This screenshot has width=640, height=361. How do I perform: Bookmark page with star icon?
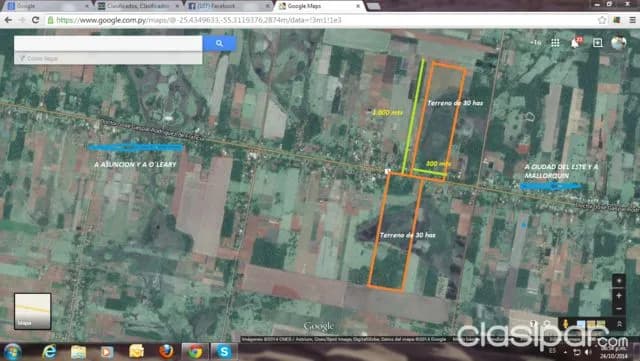click(602, 20)
